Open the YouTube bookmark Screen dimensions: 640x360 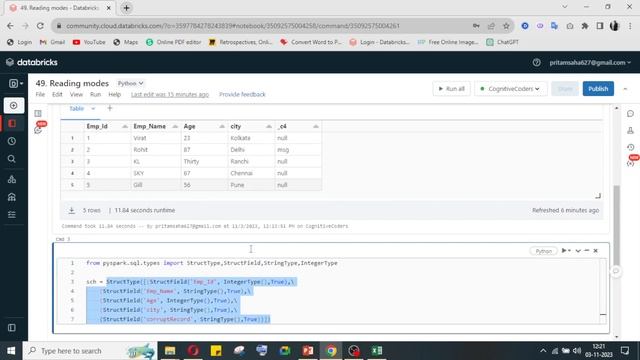tap(89, 42)
